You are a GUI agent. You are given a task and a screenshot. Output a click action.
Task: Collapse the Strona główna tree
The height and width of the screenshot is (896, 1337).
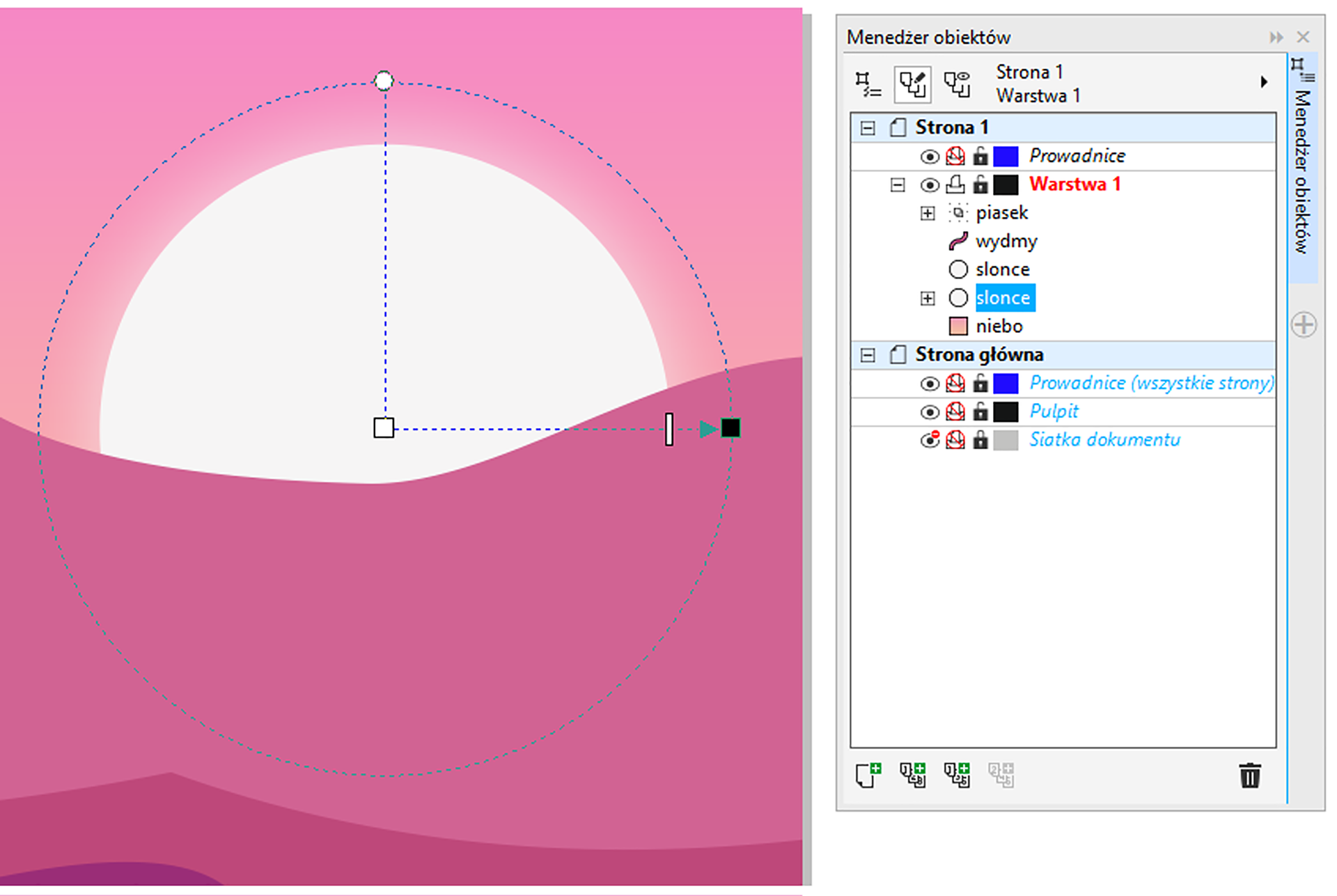click(x=868, y=355)
